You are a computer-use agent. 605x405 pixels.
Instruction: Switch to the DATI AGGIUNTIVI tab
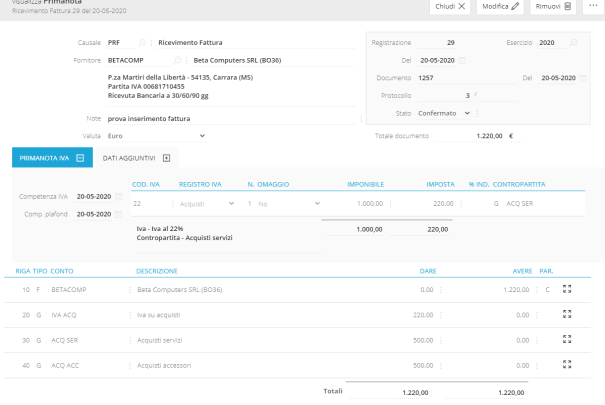136,158
